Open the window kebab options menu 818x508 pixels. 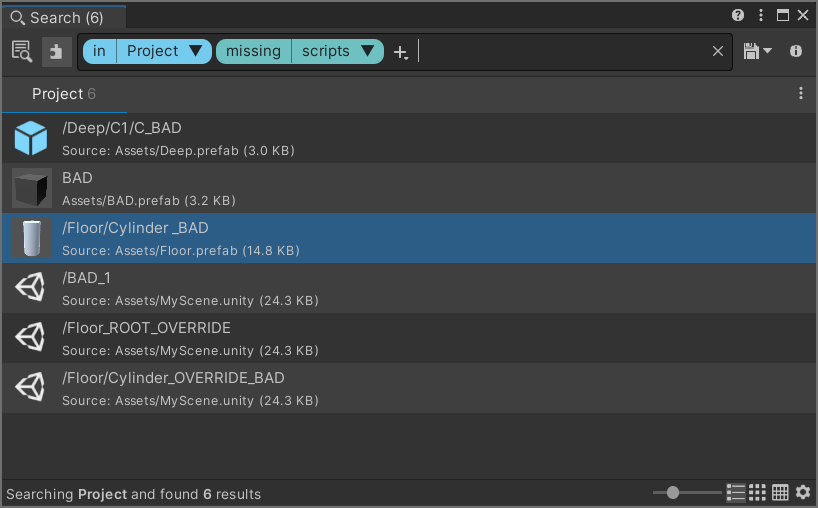point(761,15)
